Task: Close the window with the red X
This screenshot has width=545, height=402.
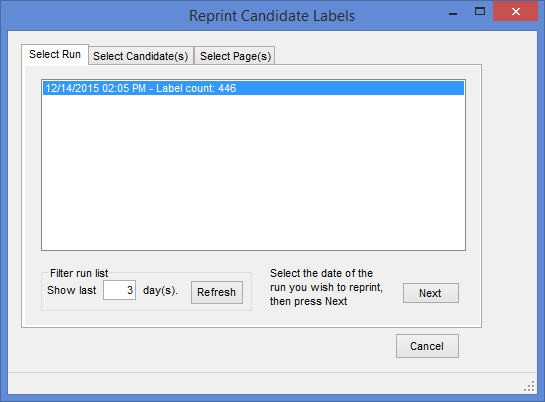Action: (x=515, y=11)
